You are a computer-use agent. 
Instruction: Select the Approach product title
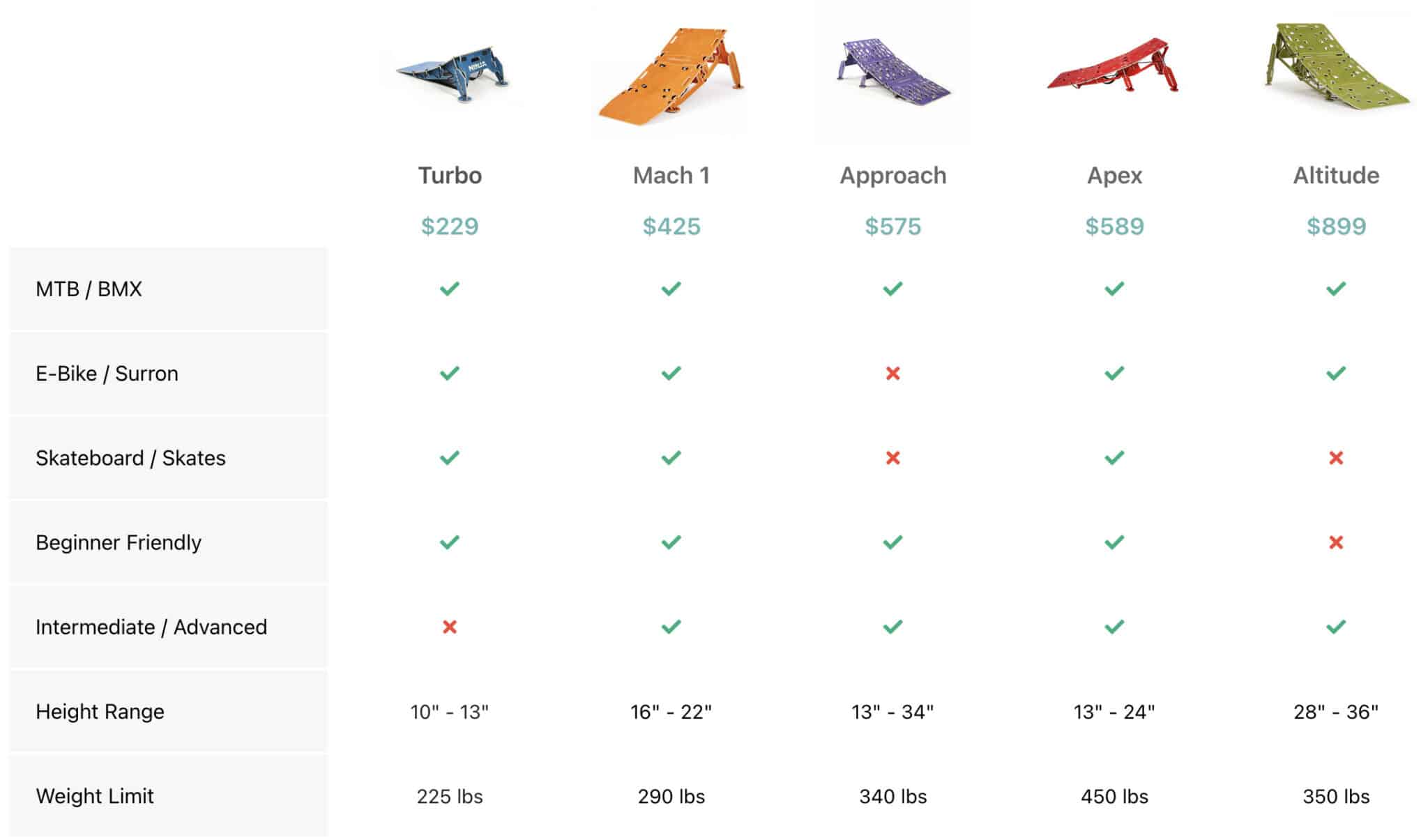[892, 176]
